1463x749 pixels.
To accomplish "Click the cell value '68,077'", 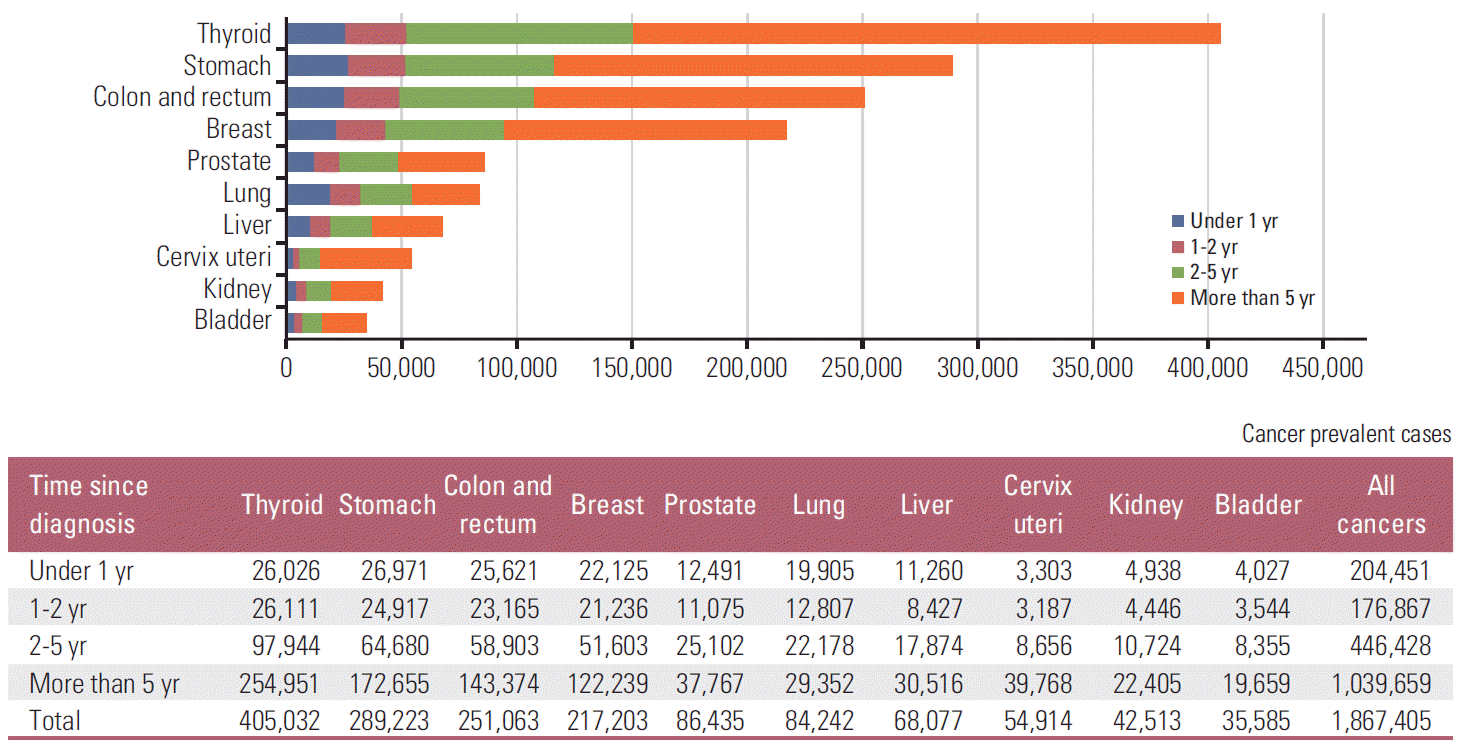I will point(930,721).
